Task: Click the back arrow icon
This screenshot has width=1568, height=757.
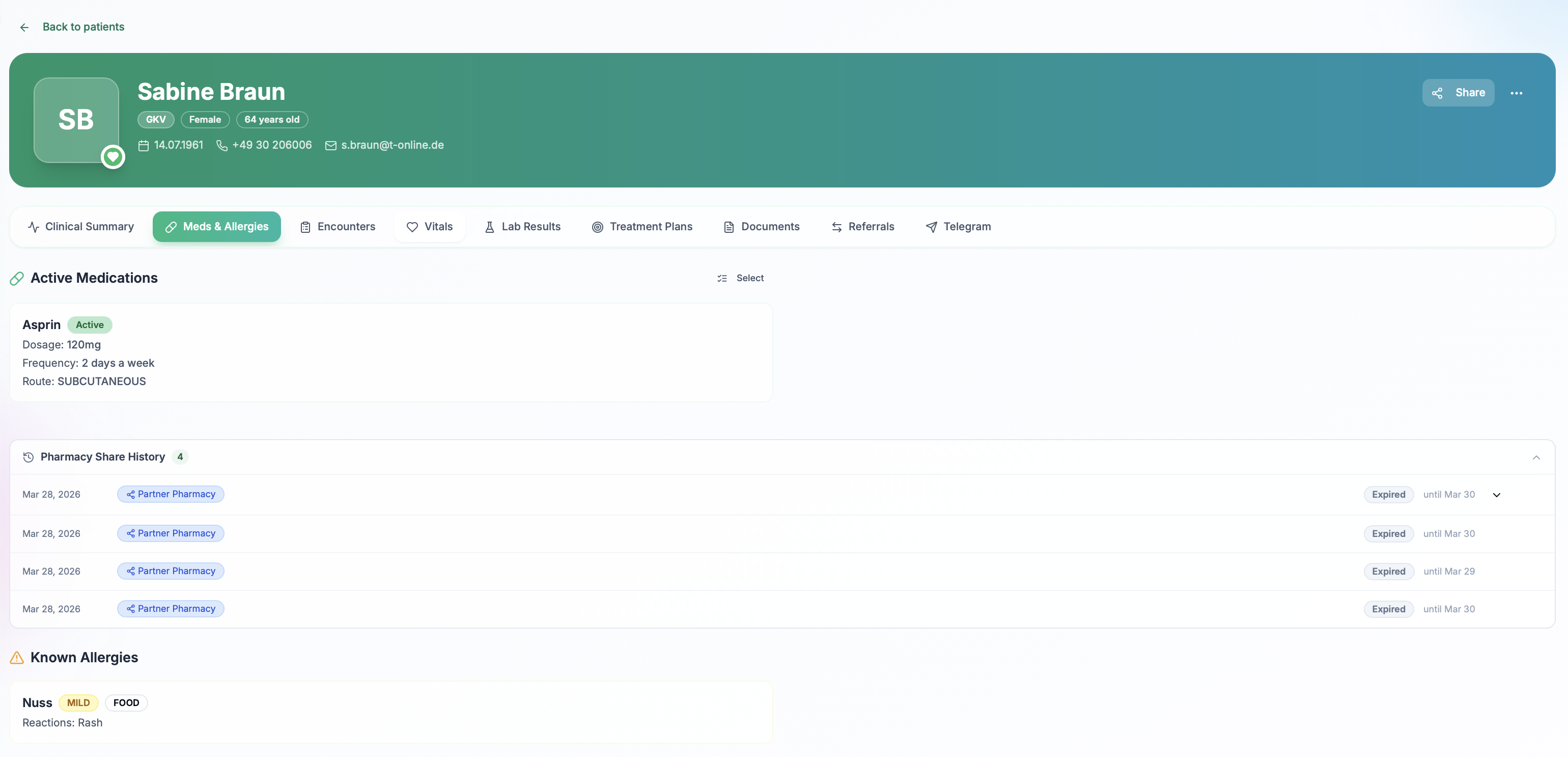Action: (x=24, y=28)
